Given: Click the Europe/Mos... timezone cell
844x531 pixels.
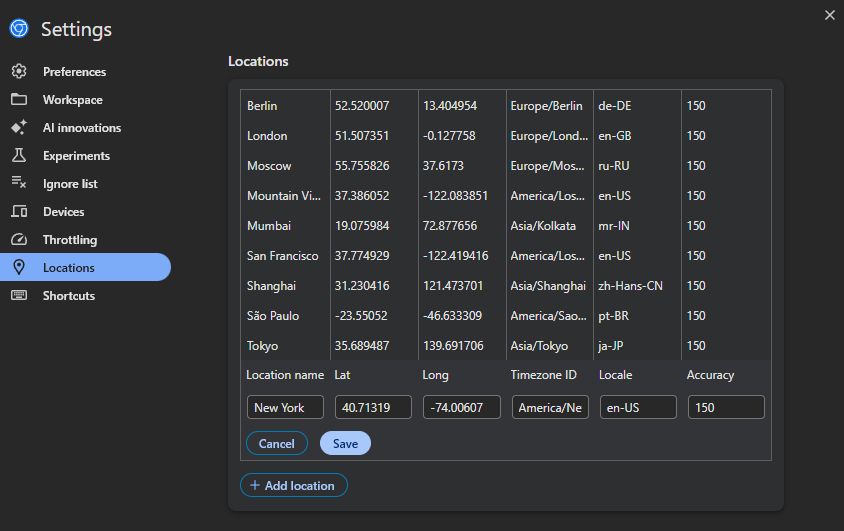Looking at the screenshot, I should tap(547, 166).
